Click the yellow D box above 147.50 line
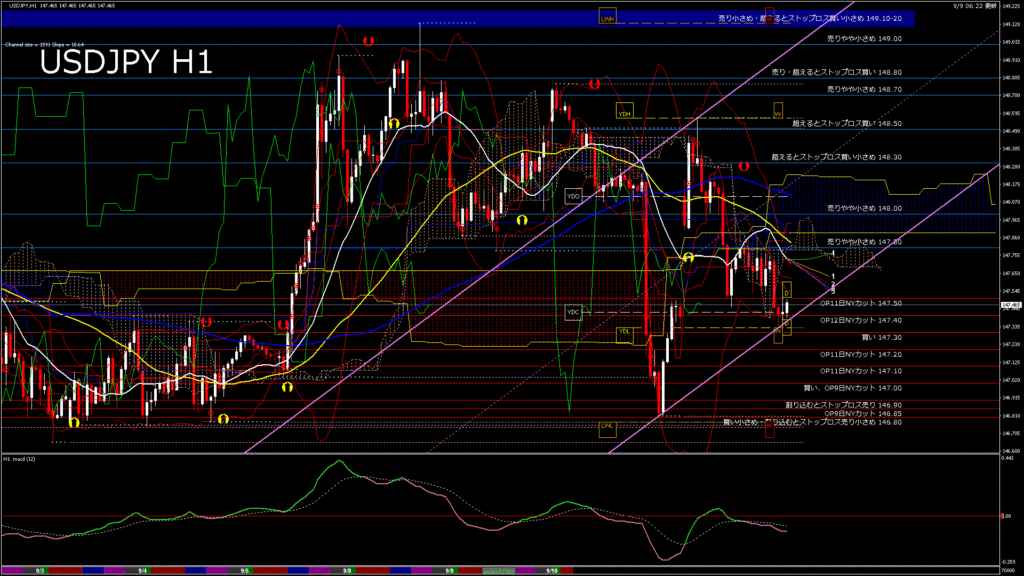Screen dimensions: 1024x576 [787, 289]
